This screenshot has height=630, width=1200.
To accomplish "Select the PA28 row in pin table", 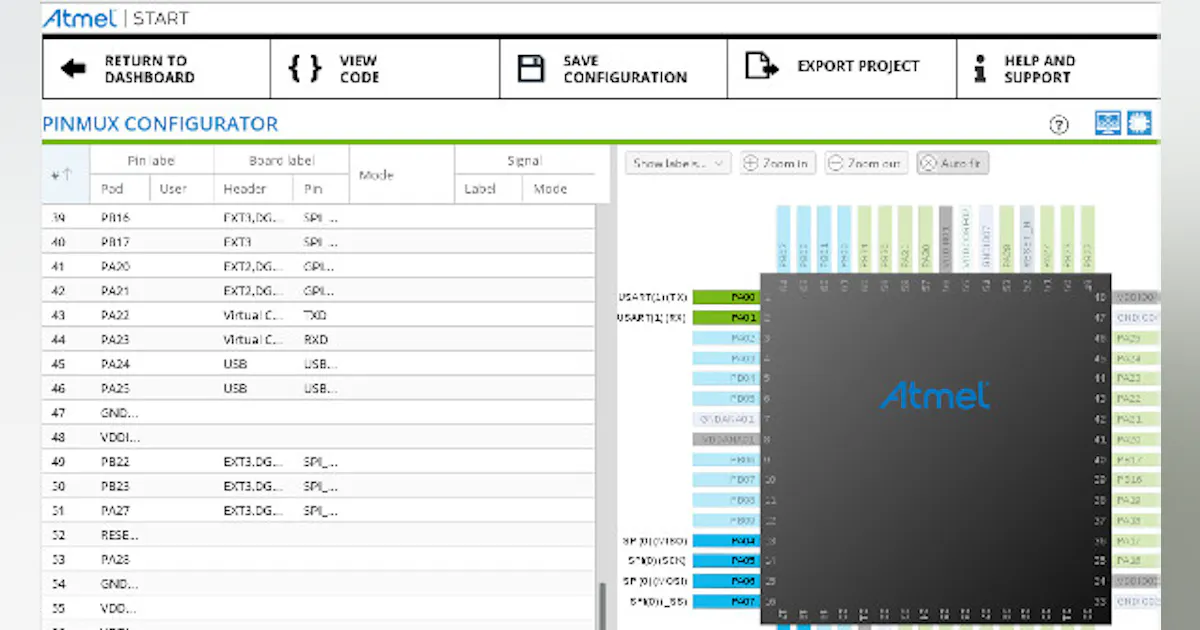I will click(x=320, y=559).
